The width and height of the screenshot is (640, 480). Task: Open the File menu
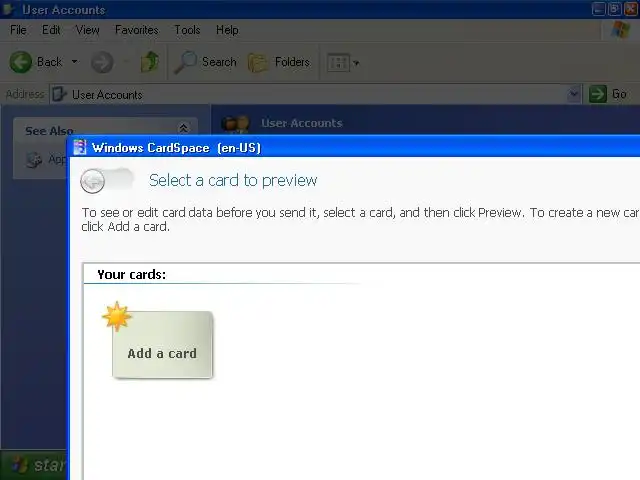[18, 30]
